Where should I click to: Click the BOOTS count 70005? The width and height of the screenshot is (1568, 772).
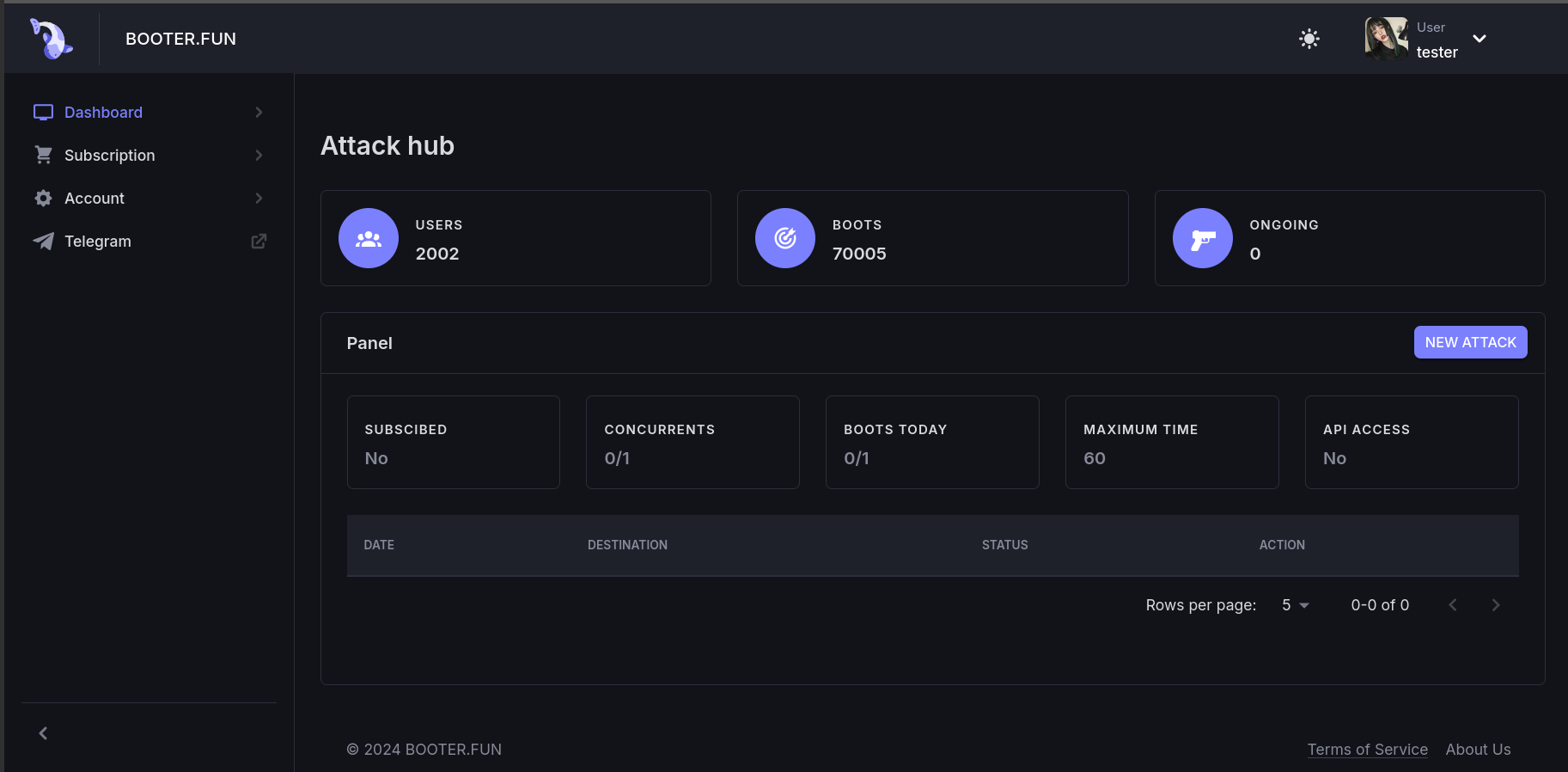(x=859, y=254)
